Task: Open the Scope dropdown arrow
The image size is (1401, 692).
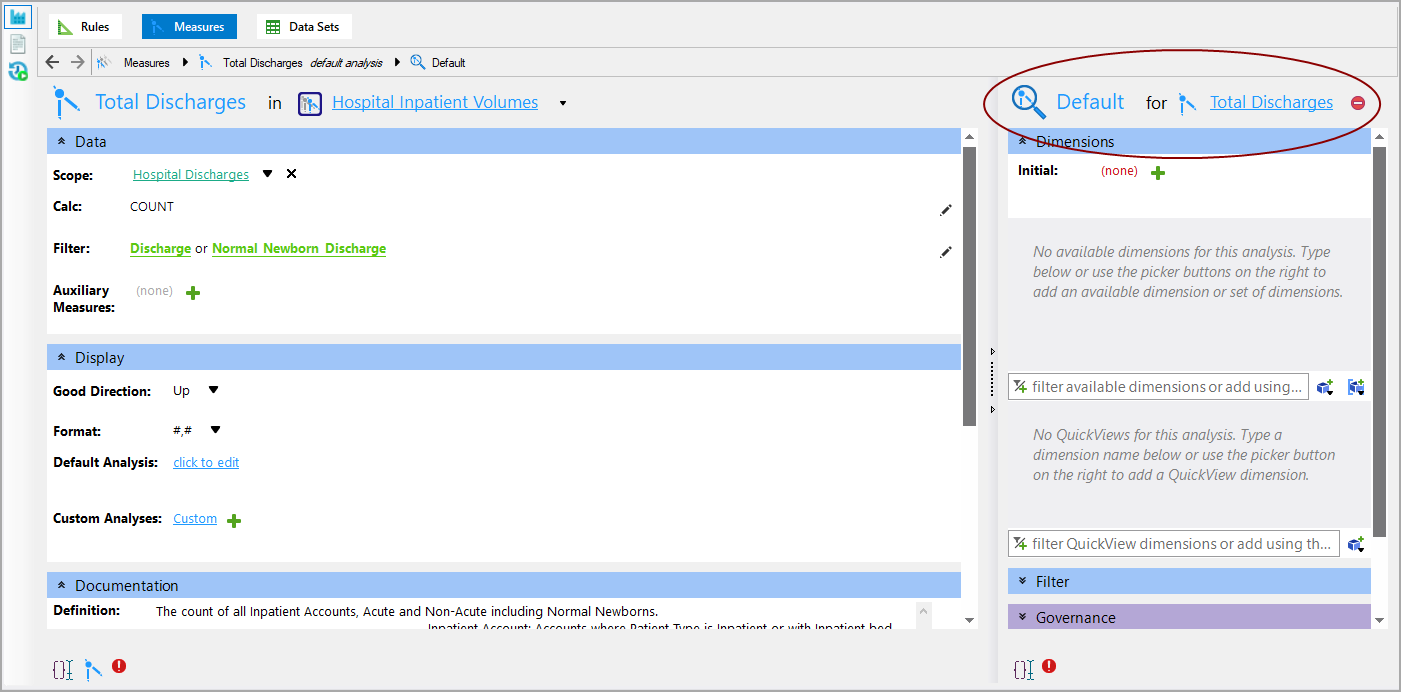Action: pyautogui.click(x=266, y=172)
